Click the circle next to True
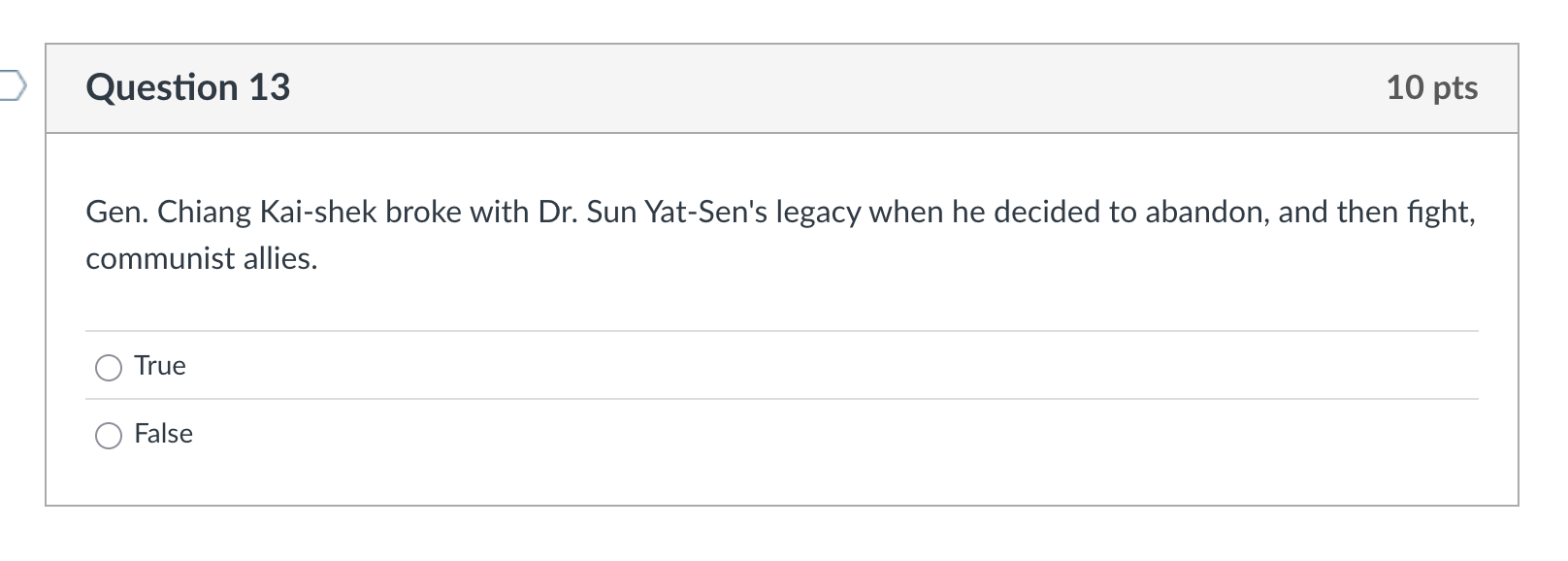The height and width of the screenshot is (561, 1568). [109, 368]
